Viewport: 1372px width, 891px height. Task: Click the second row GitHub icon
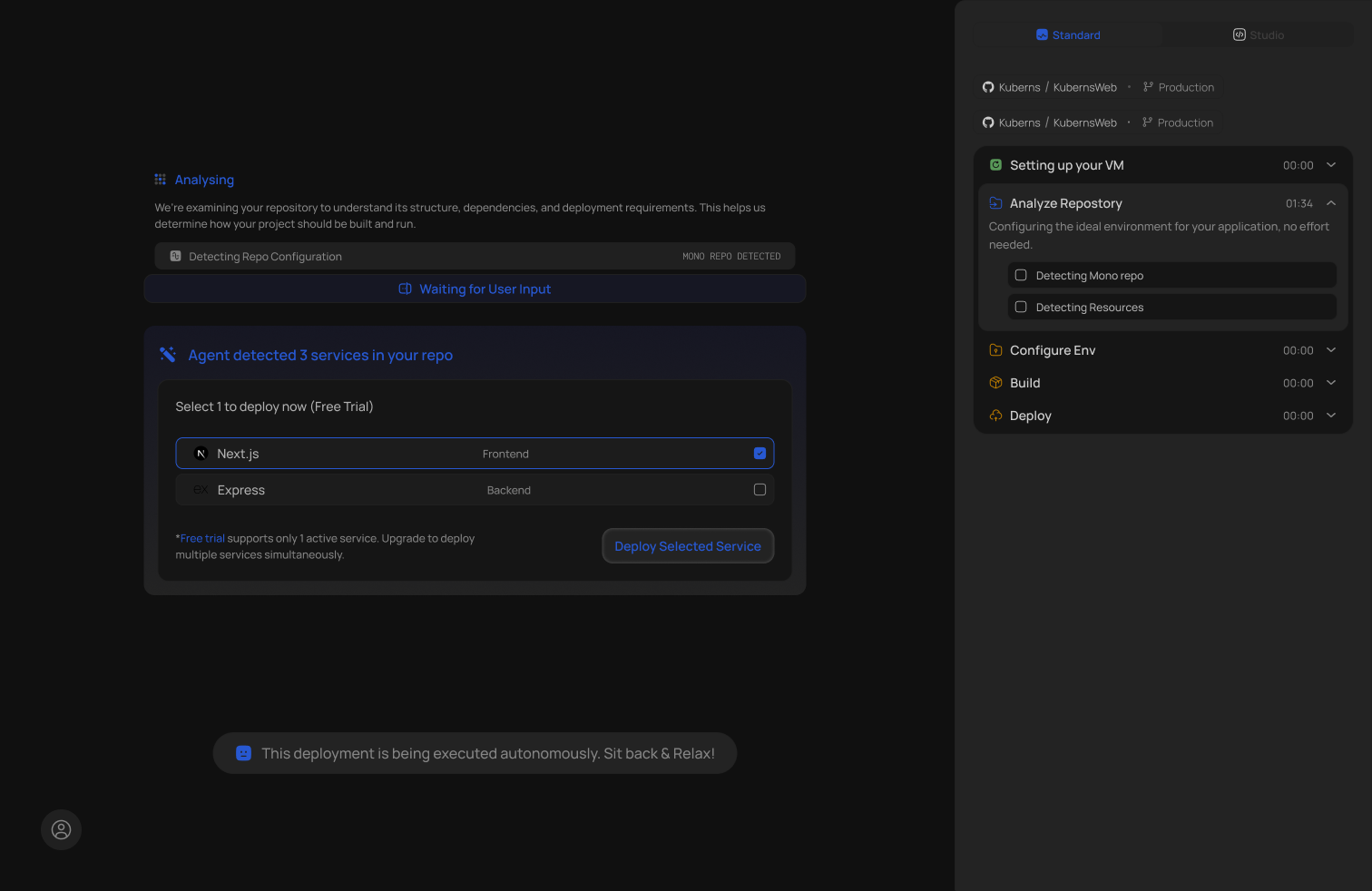988,122
